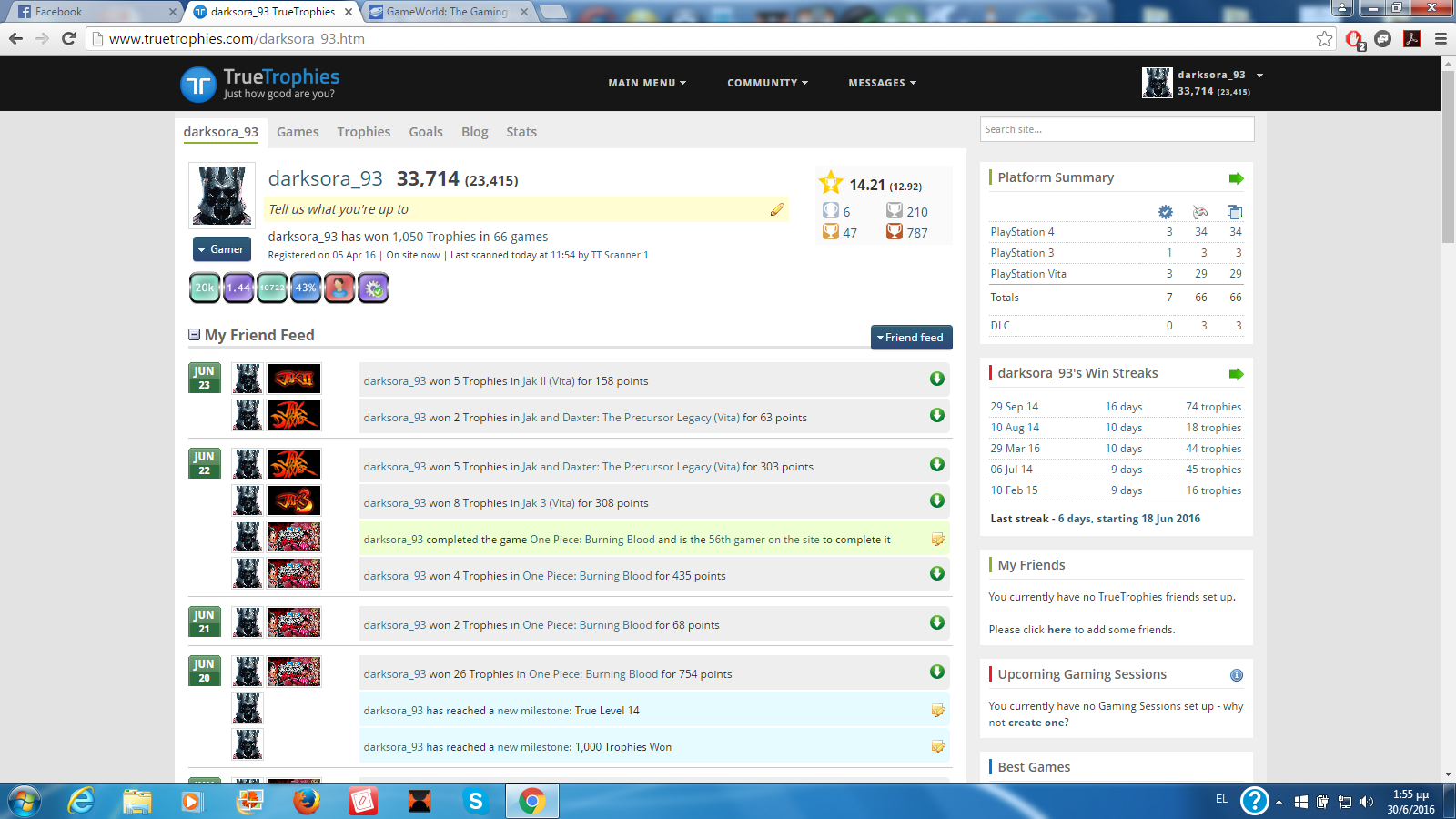Open the Friend feed dropdown button
Screen dimensions: 1456x819
[x=911, y=338]
